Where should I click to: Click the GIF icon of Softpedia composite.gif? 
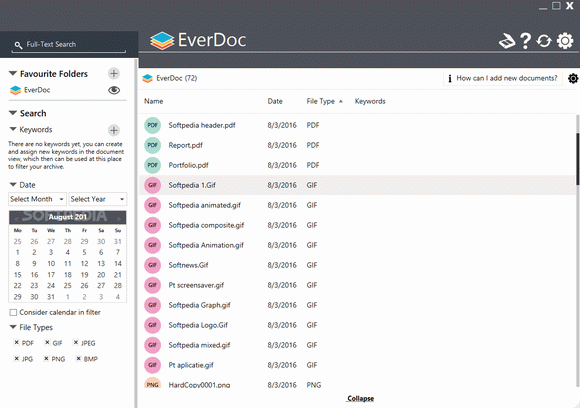point(152,225)
